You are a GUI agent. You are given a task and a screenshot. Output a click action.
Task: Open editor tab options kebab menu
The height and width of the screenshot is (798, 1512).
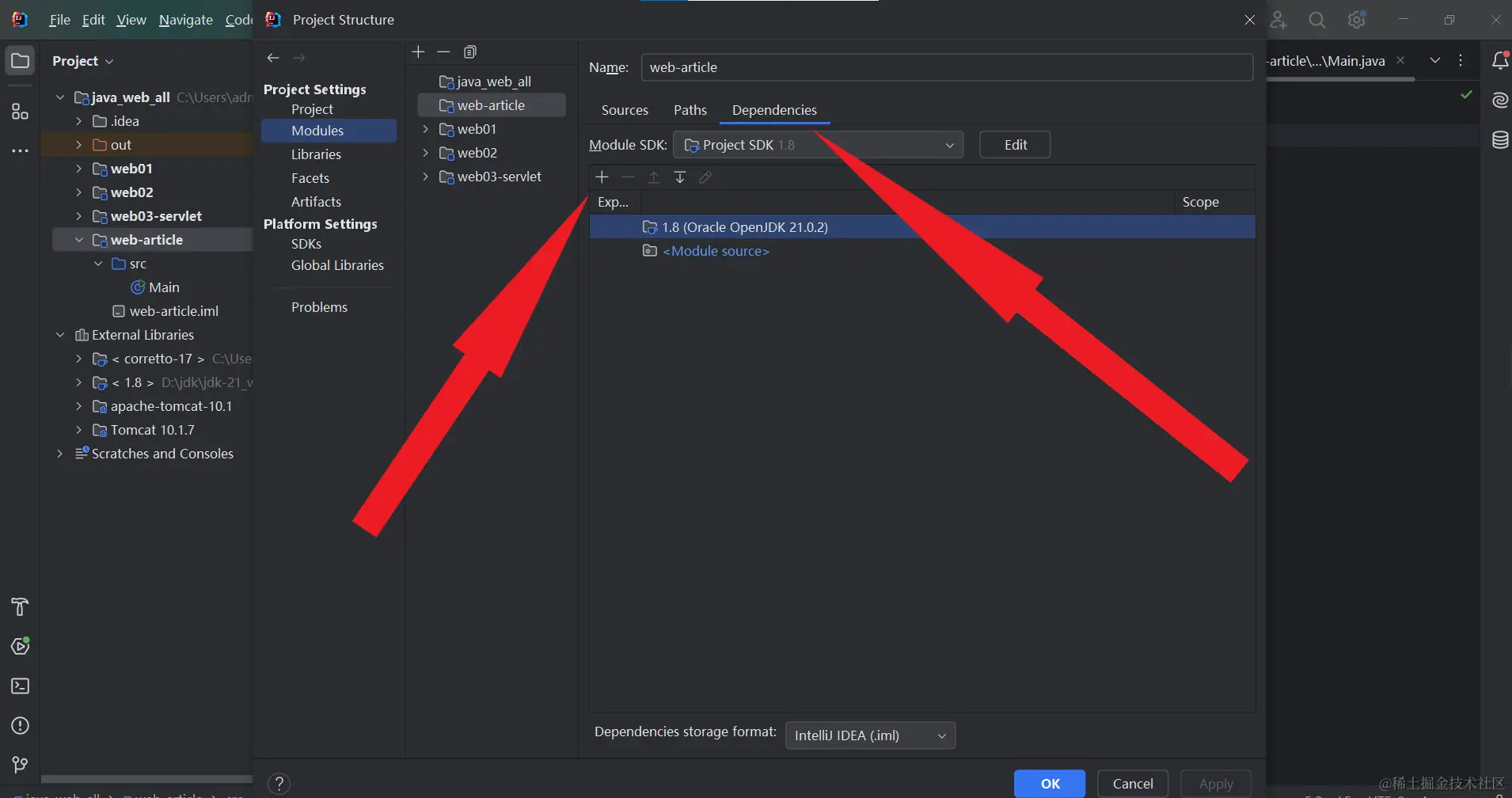[1461, 60]
